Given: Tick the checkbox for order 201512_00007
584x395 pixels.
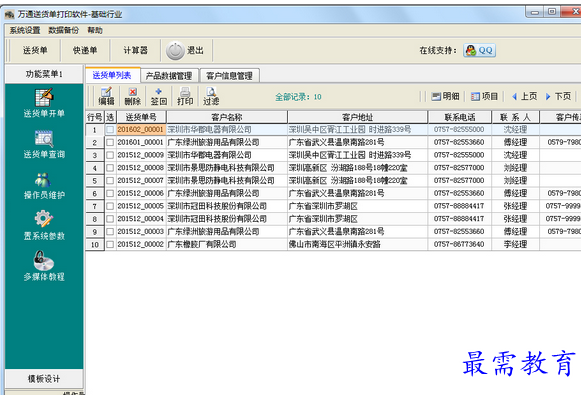Looking at the screenshot, I should (x=110, y=181).
